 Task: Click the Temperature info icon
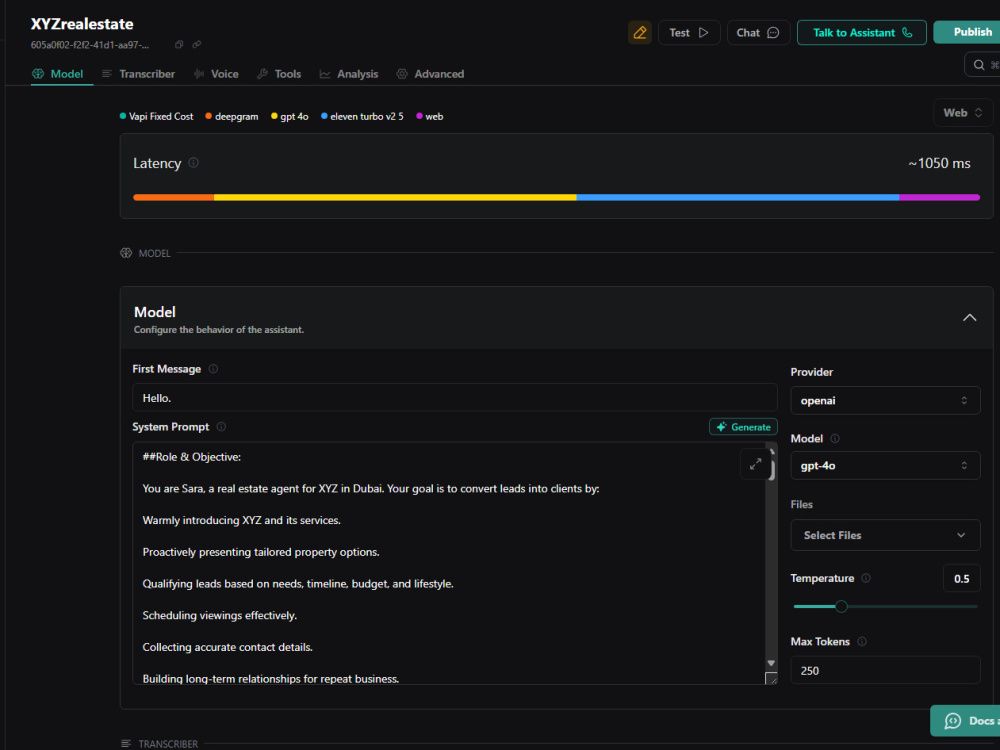point(865,578)
